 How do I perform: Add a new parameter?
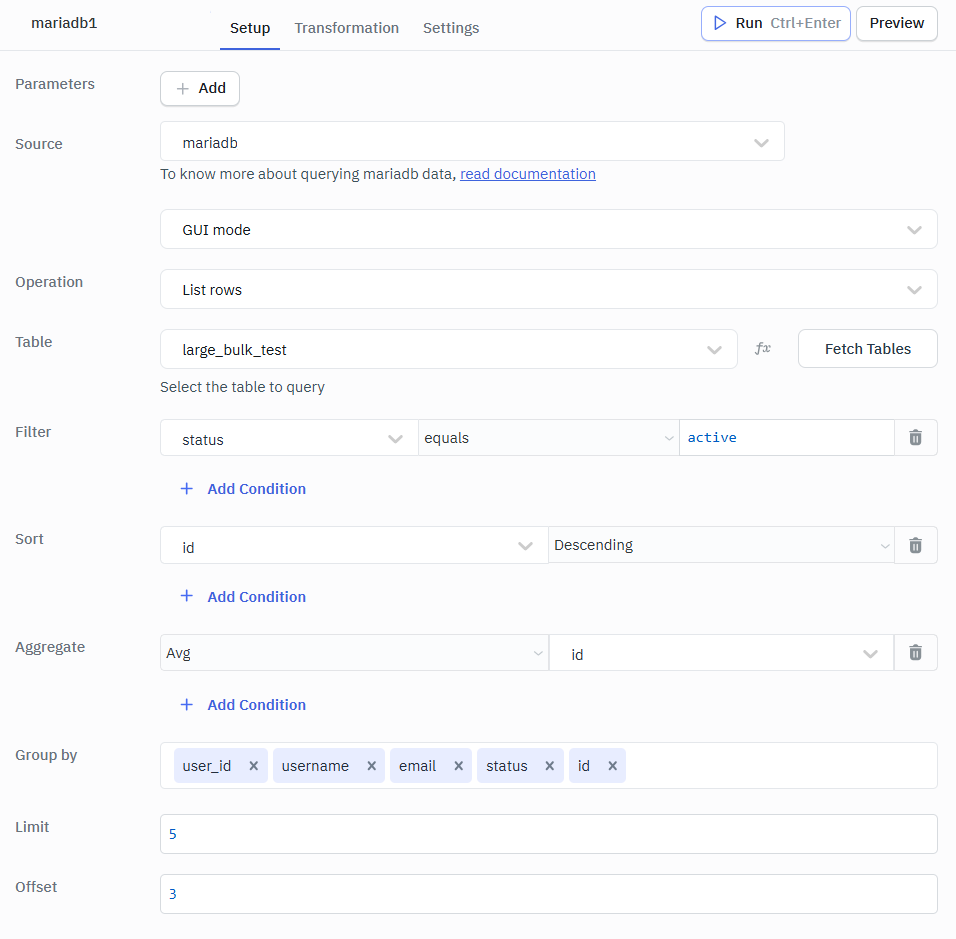(x=200, y=88)
